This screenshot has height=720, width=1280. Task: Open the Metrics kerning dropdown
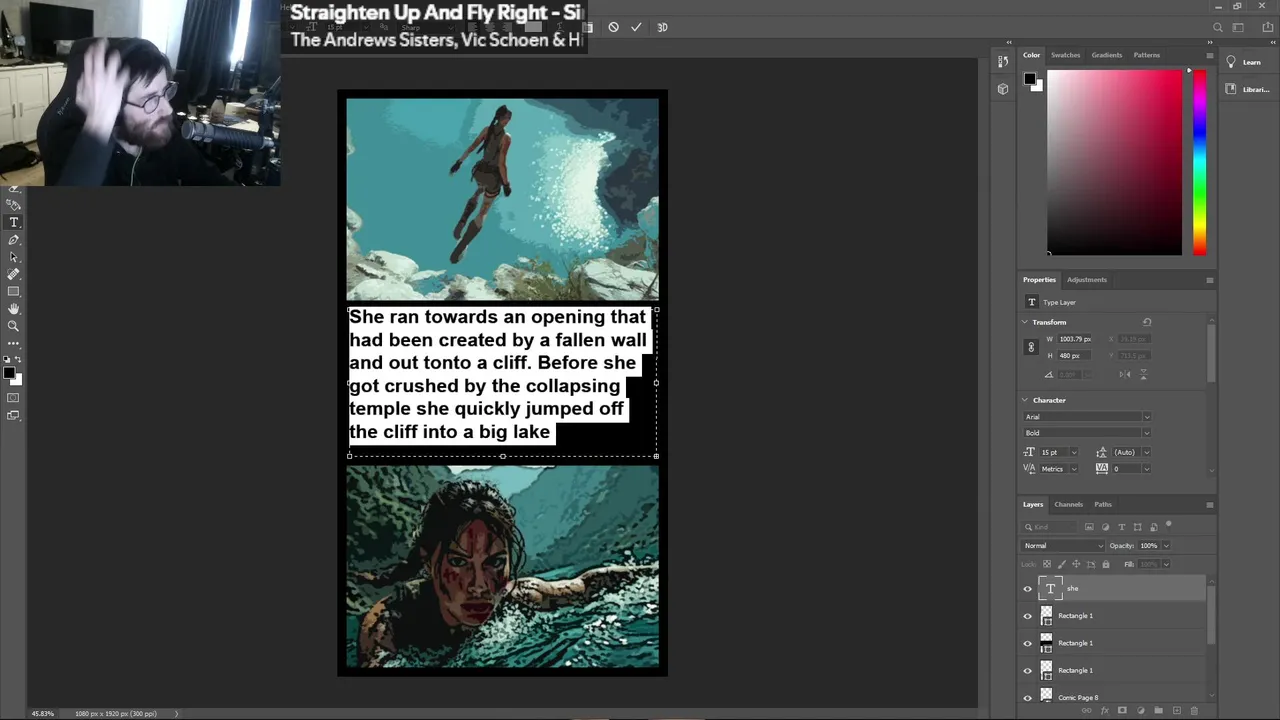(1074, 468)
